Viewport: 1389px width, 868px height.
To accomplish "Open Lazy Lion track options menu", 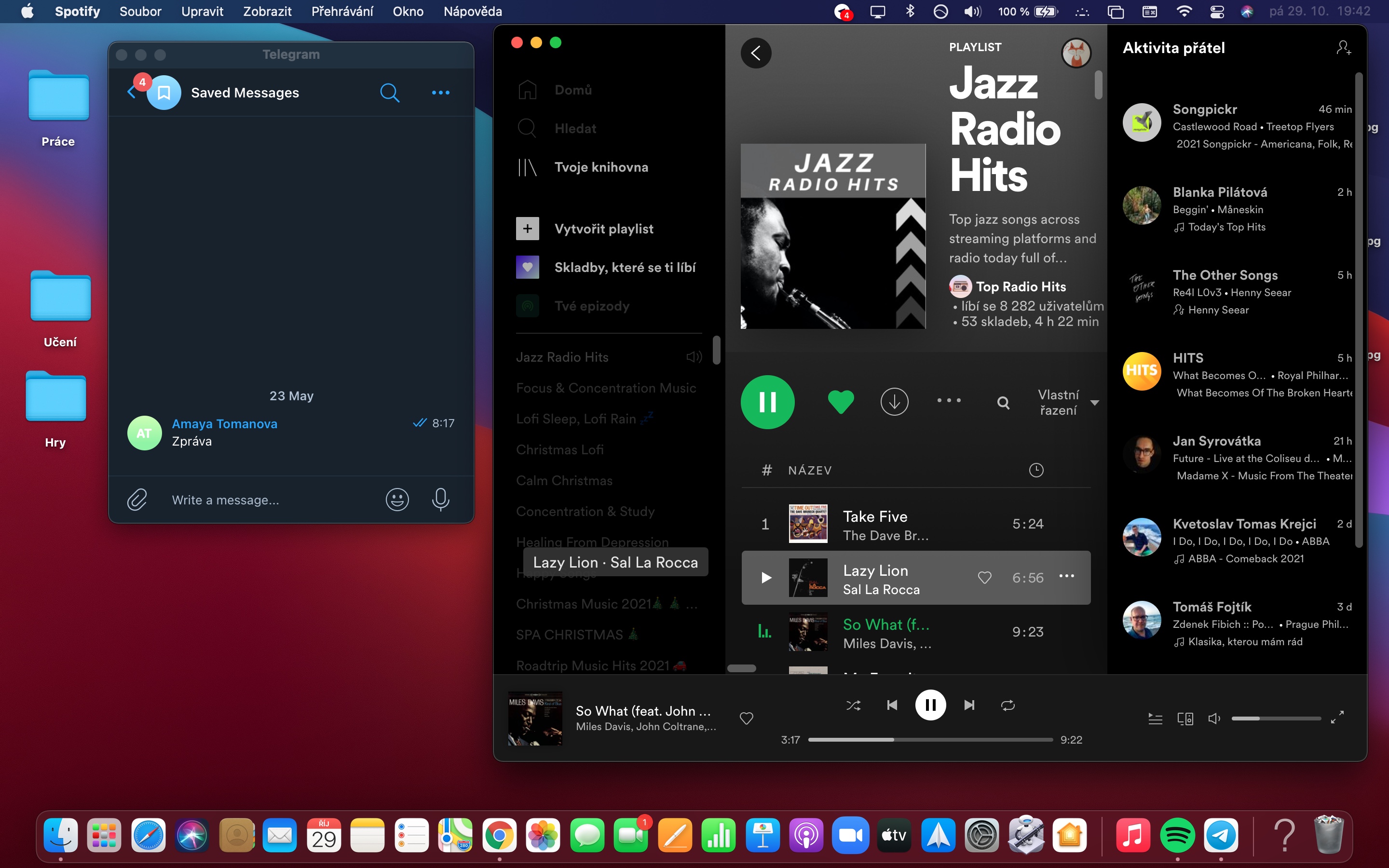I will click(1066, 576).
